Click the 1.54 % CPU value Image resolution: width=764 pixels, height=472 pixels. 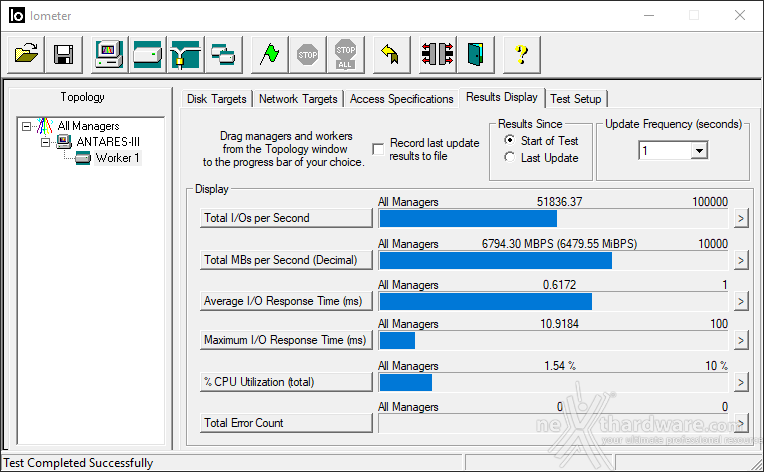click(x=560, y=366)
